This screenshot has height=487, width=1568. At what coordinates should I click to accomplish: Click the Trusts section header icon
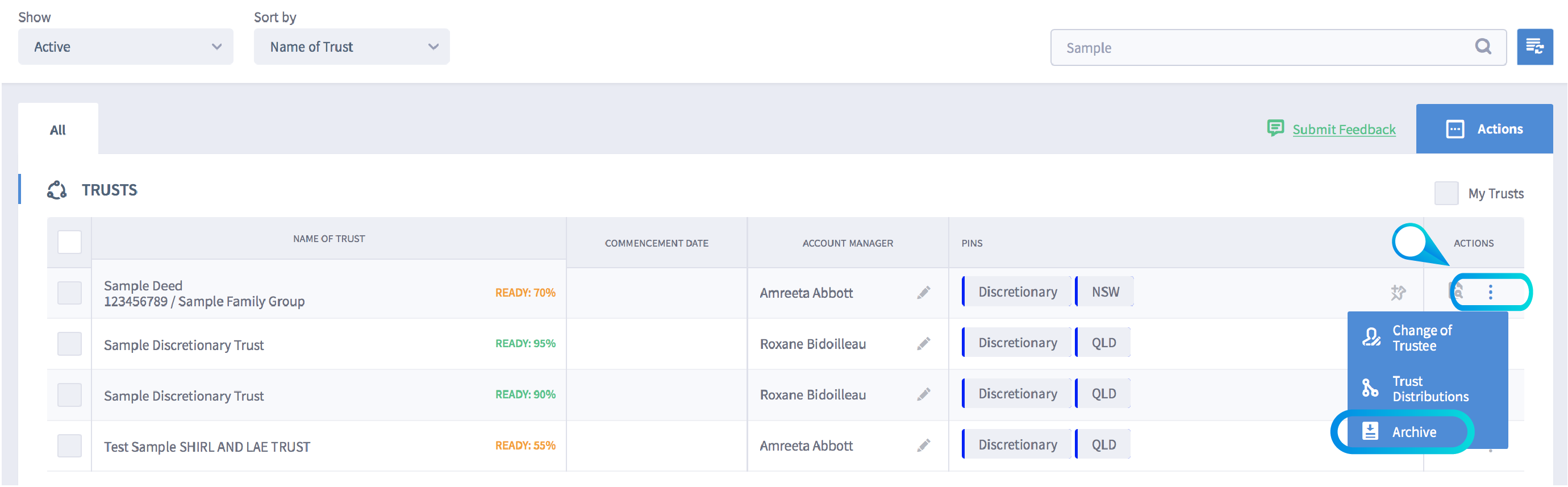57,190
